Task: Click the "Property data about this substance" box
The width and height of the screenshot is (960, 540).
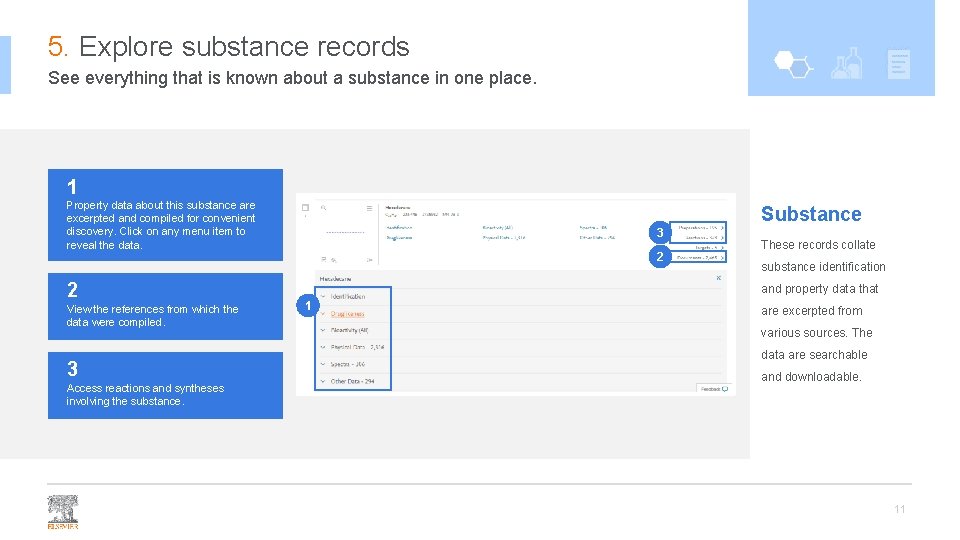Action: tap(165, 215)
